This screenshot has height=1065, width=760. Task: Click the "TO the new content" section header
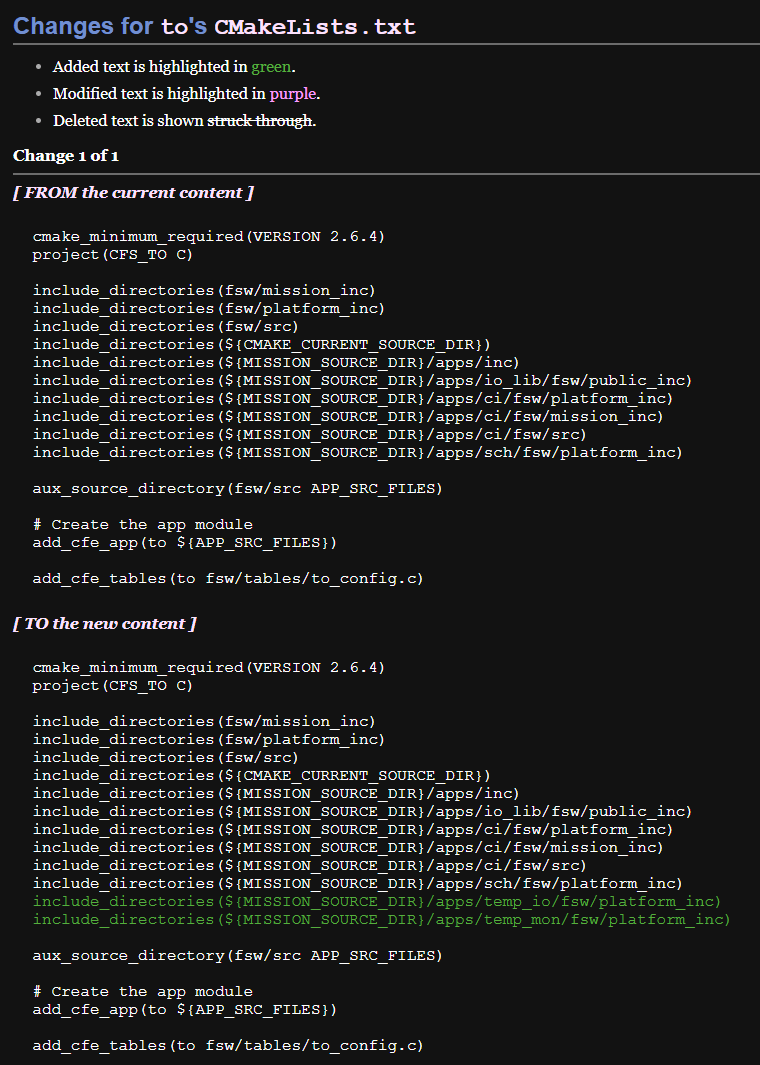pos(104,623)
